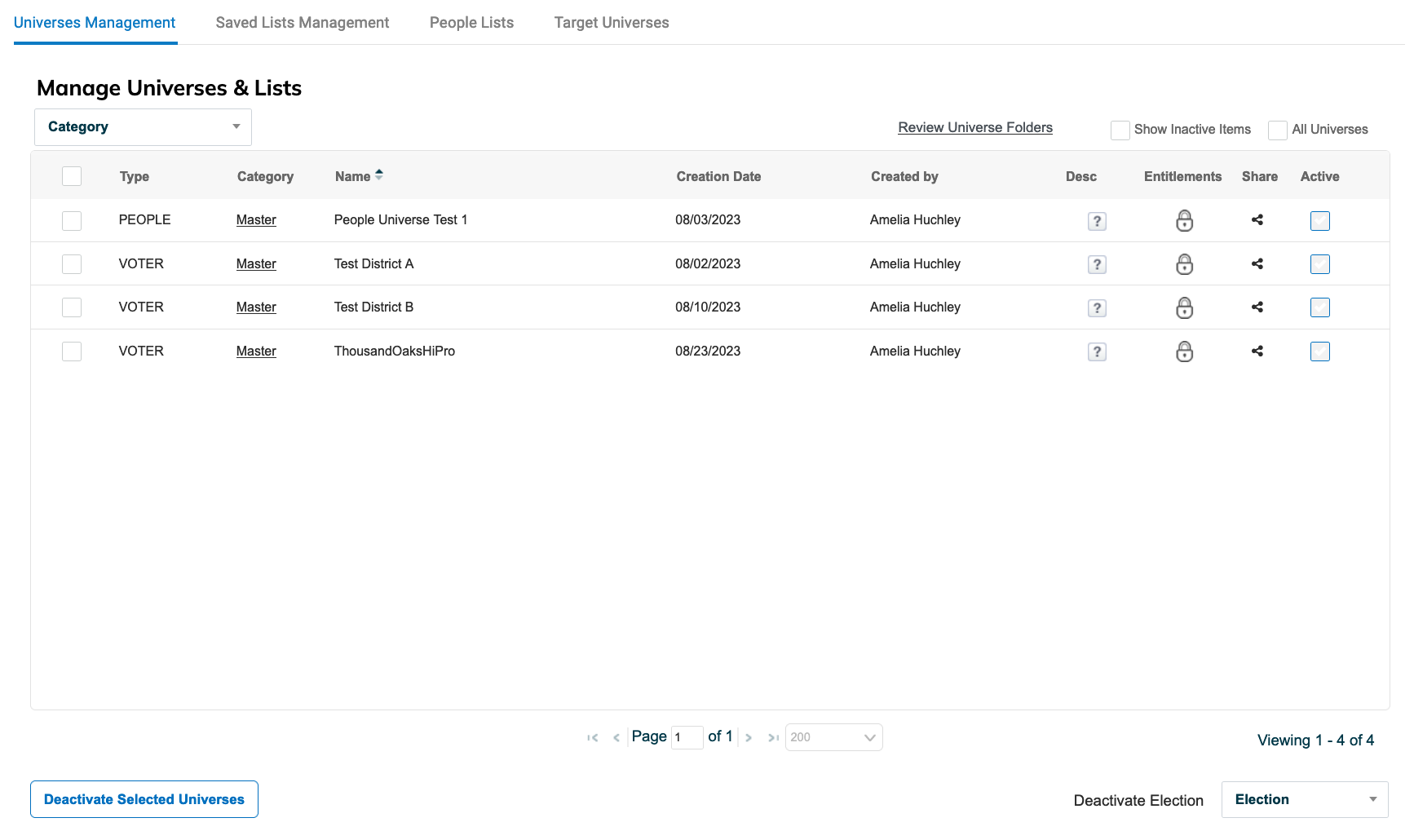This screenshot has height=840, width=1414.
Task: Select Test District A row checkbox
Action: [72, 264]
